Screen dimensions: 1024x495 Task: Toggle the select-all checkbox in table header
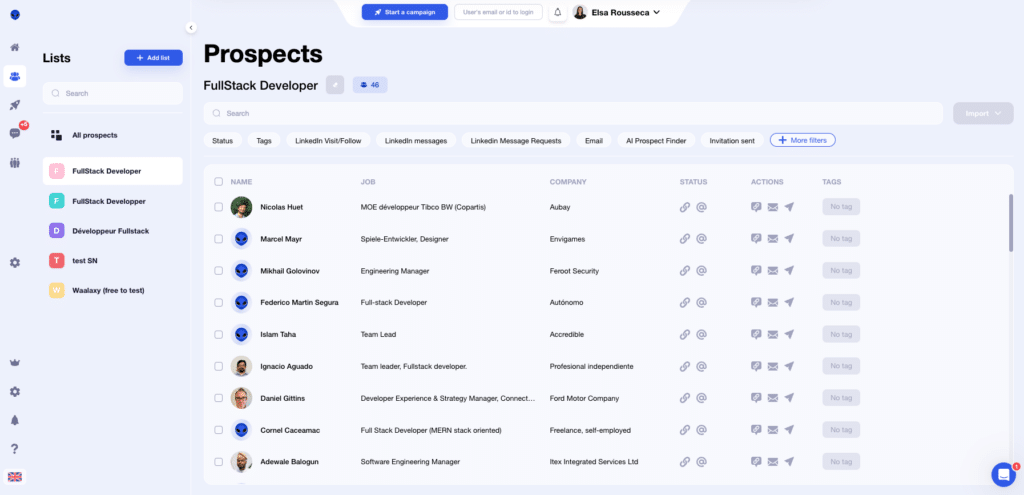(218, 182)
